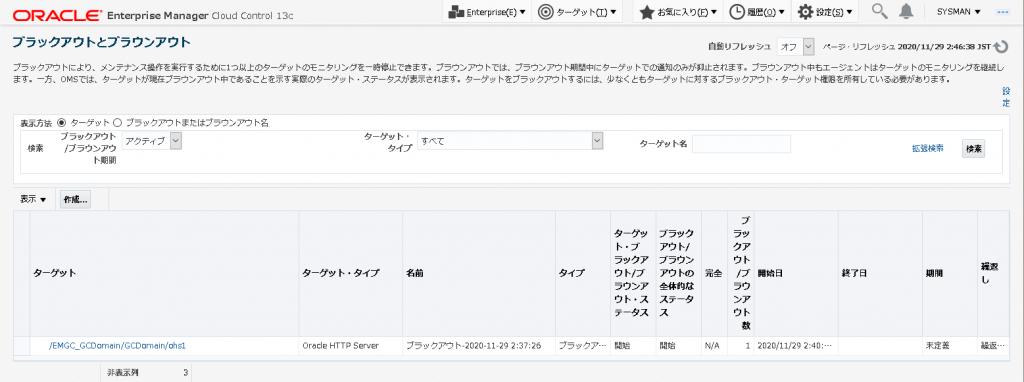Click the ターゲット名 input field
1024x382 pixels.
pos(741,144)
